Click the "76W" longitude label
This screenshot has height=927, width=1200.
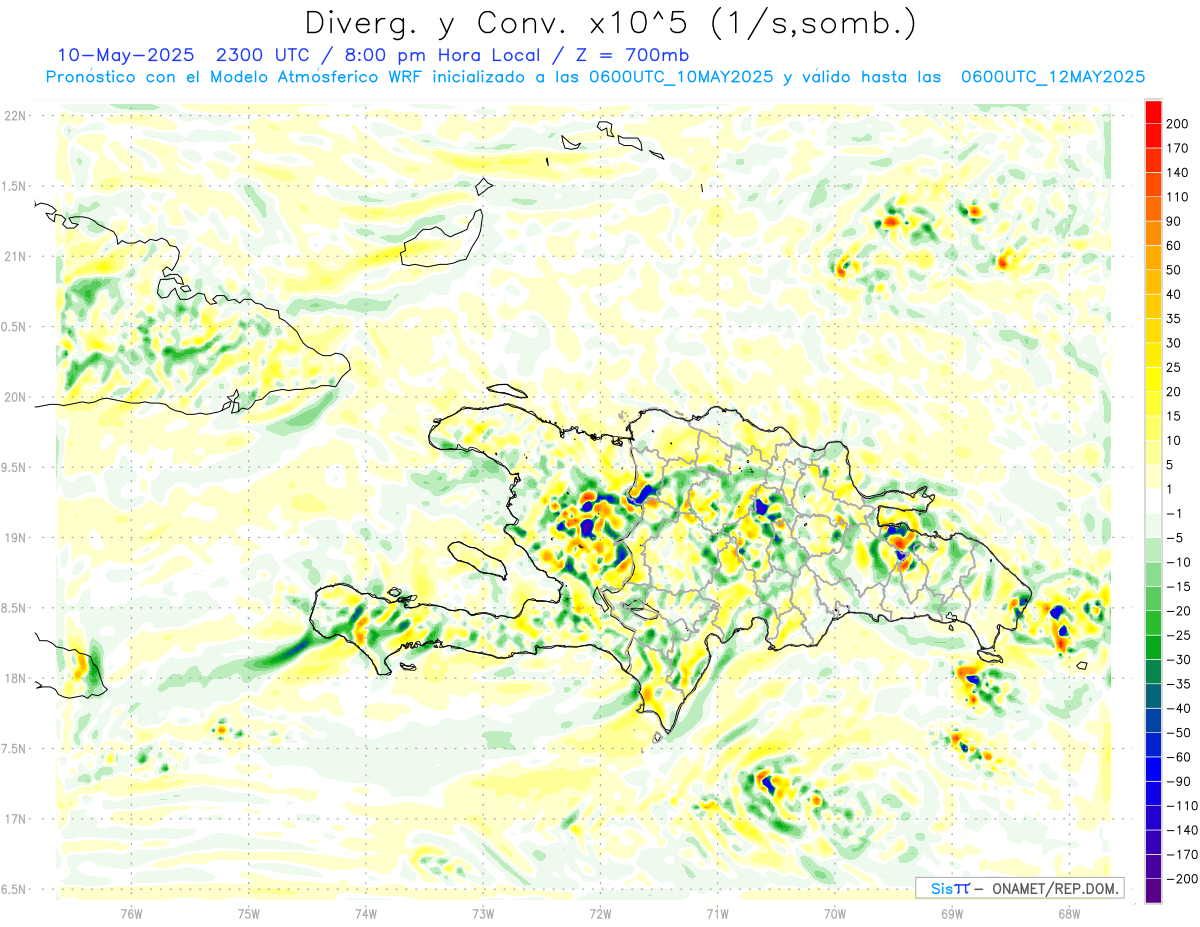(x=131, y=913)
